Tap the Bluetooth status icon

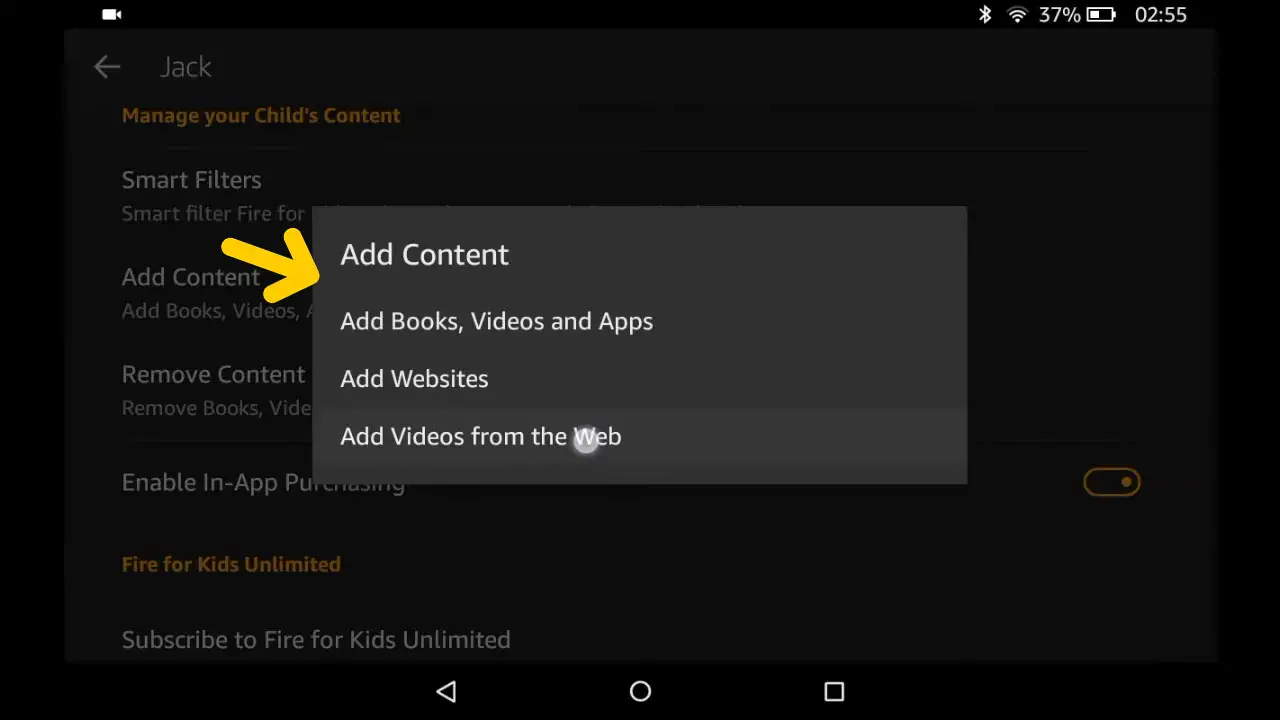click(984, 15)
